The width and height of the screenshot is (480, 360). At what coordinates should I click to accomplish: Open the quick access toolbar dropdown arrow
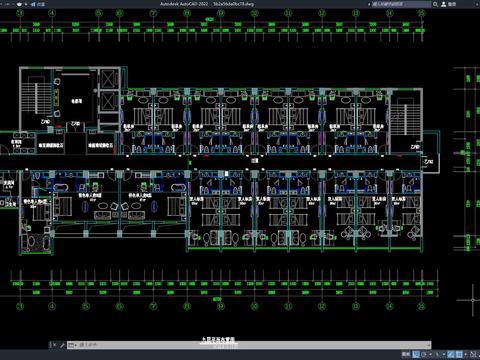pyautogui.click(x=26, y=4)
